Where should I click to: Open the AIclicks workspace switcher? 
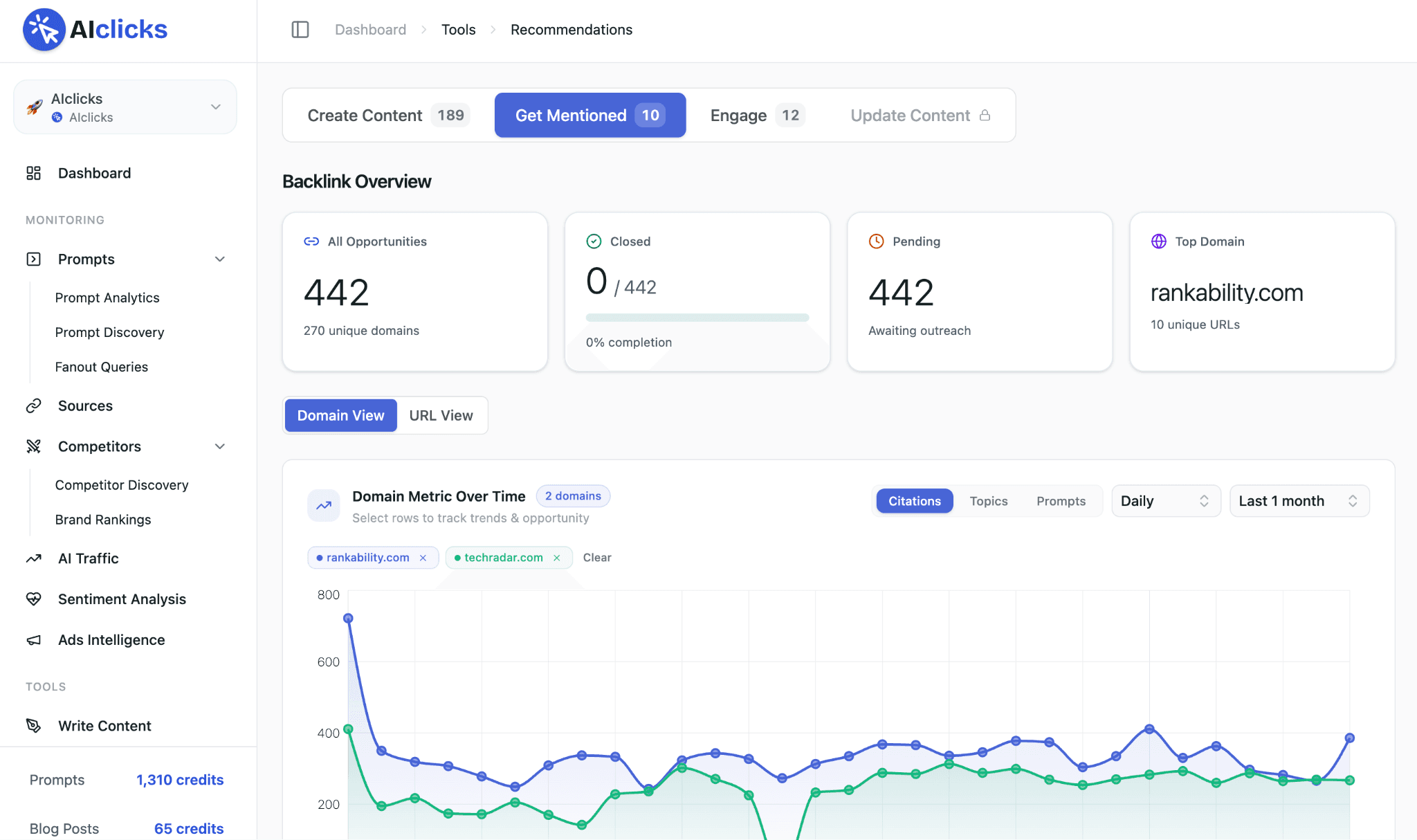[x=125, y=107]
